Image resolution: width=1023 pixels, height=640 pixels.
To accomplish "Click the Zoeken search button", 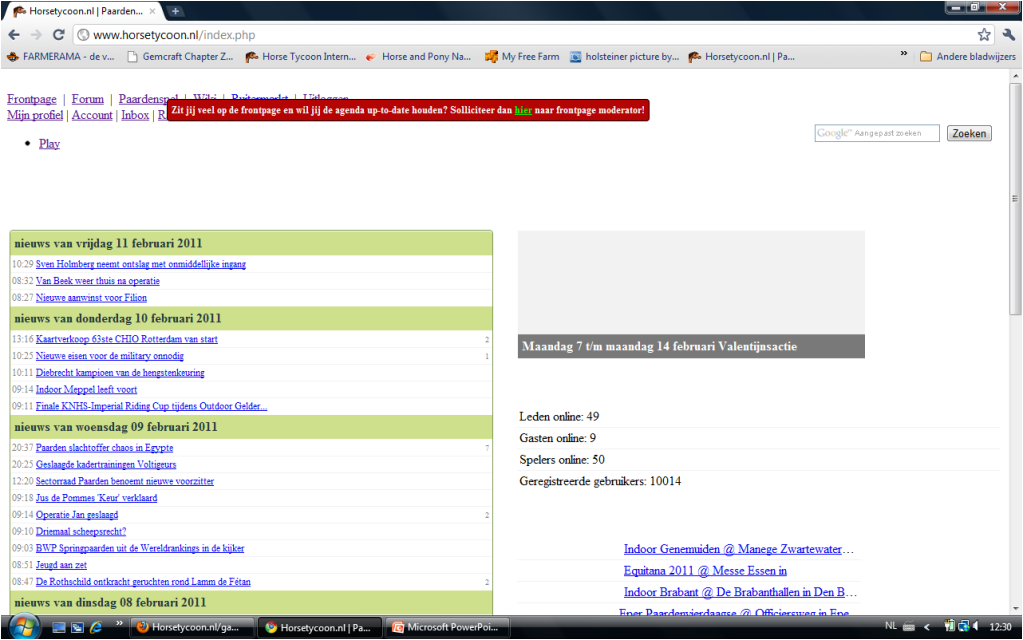I will coord(969,133).
